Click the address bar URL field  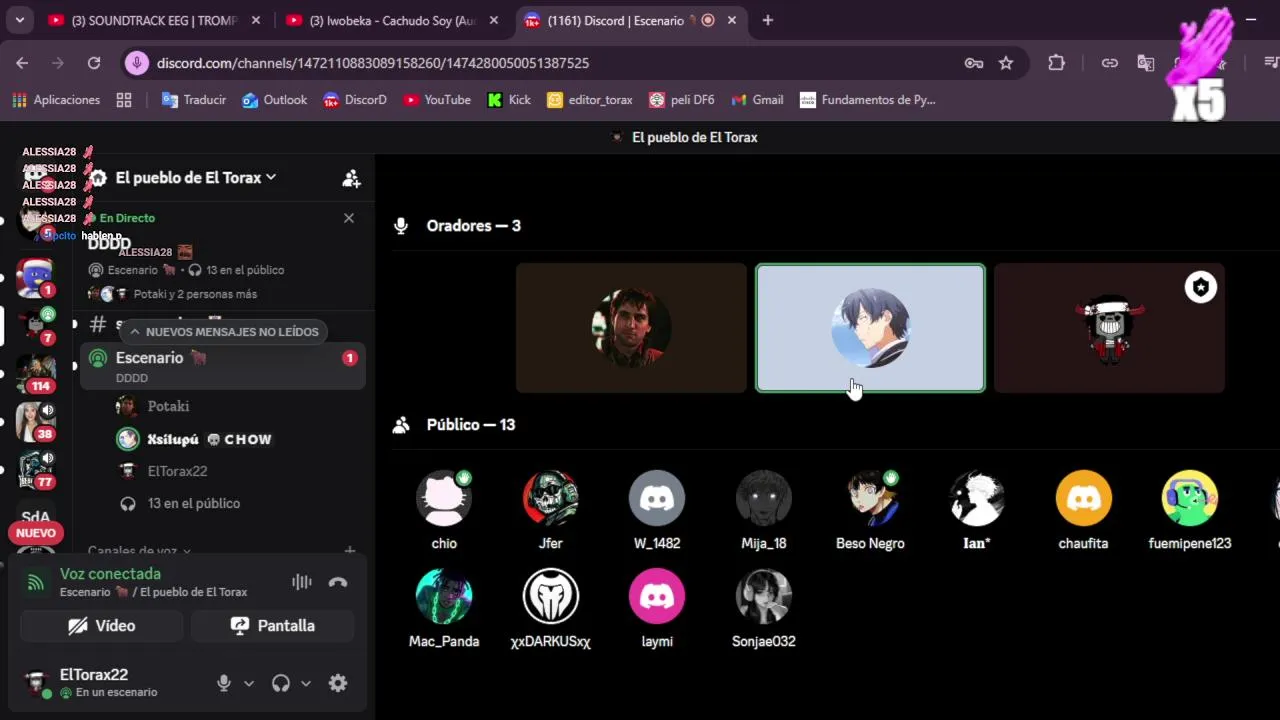click(x=372, y=63)
